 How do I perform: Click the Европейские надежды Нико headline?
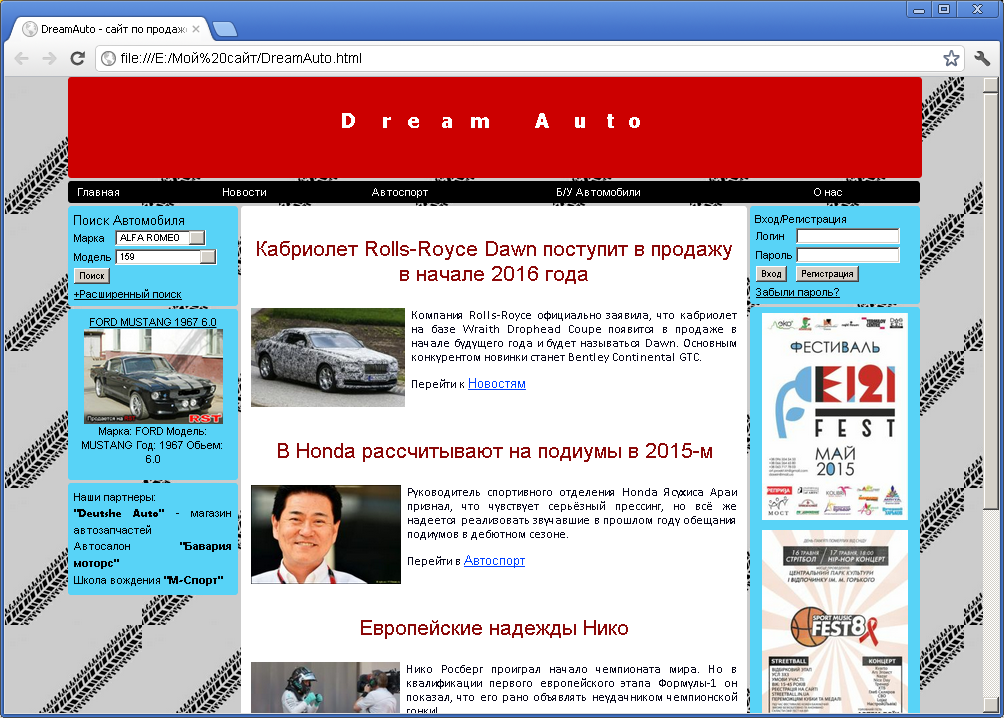tap(494, 628)
